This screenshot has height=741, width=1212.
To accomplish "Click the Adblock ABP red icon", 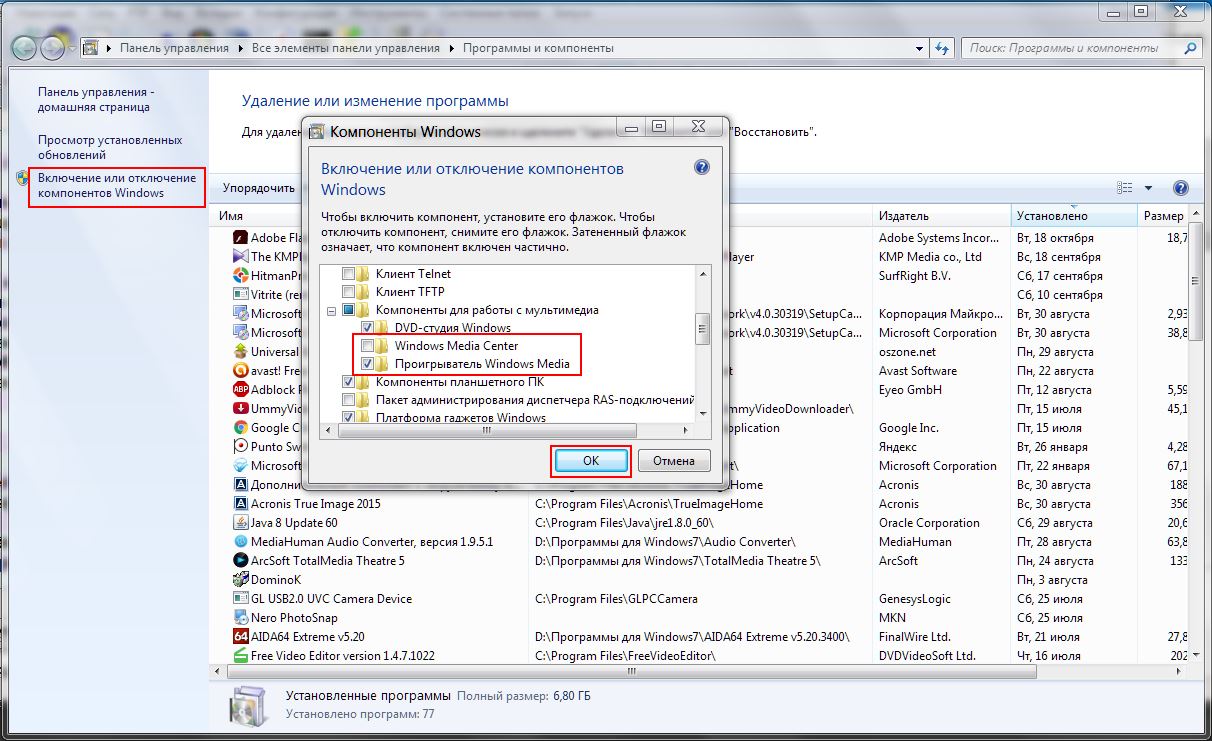I will [x=240, y=390].
